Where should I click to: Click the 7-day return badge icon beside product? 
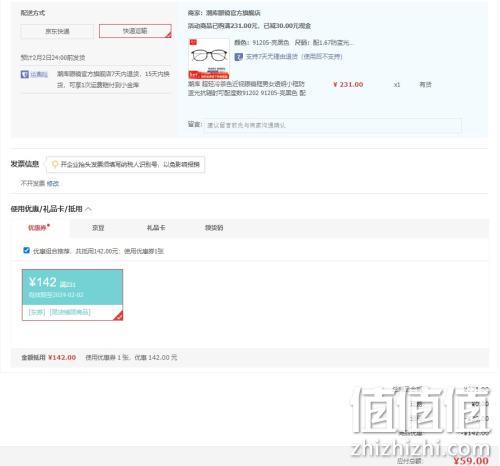pos(238,57)
